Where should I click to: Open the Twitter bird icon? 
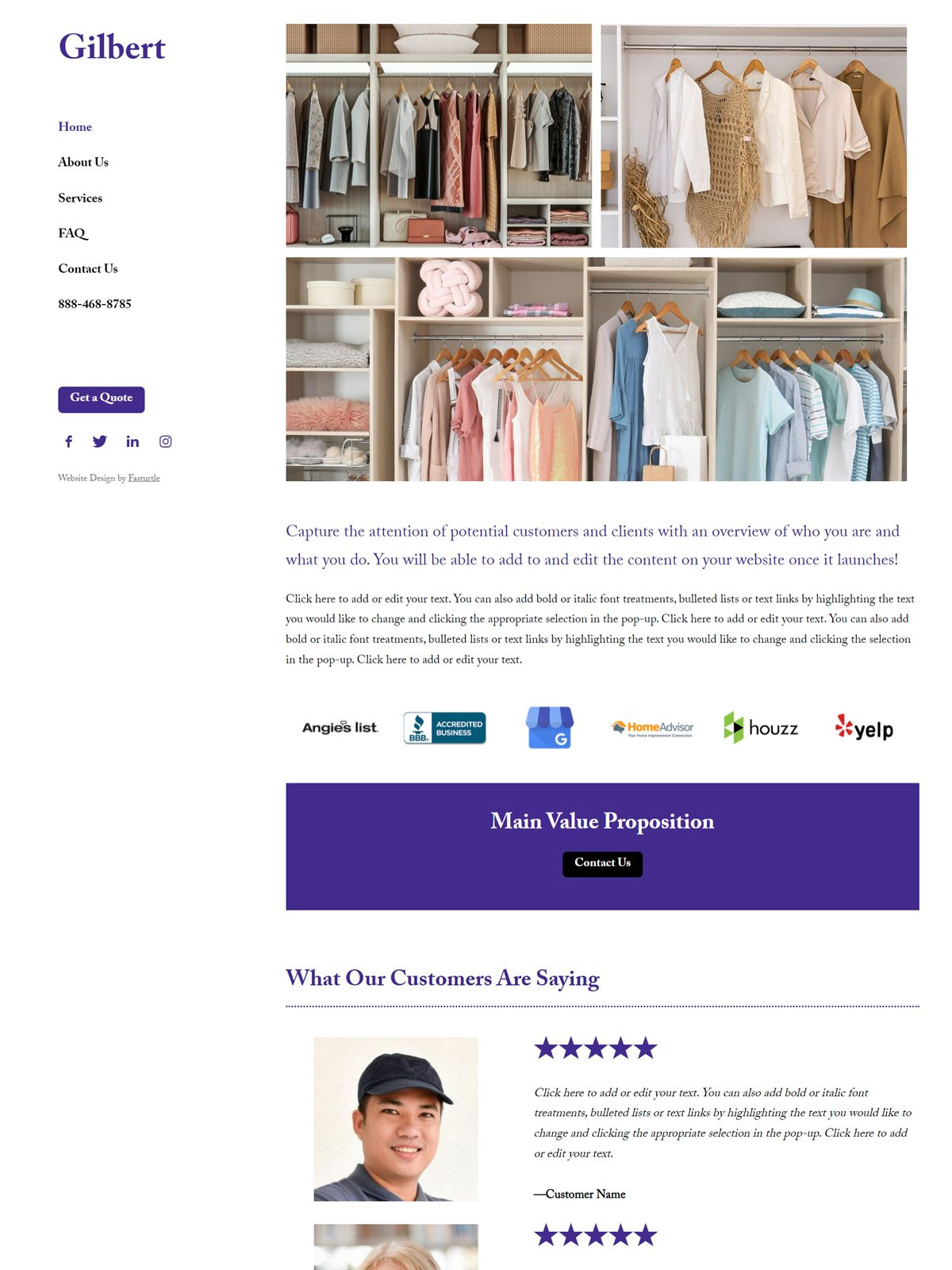pyautogui.click(x=99, y=441)
